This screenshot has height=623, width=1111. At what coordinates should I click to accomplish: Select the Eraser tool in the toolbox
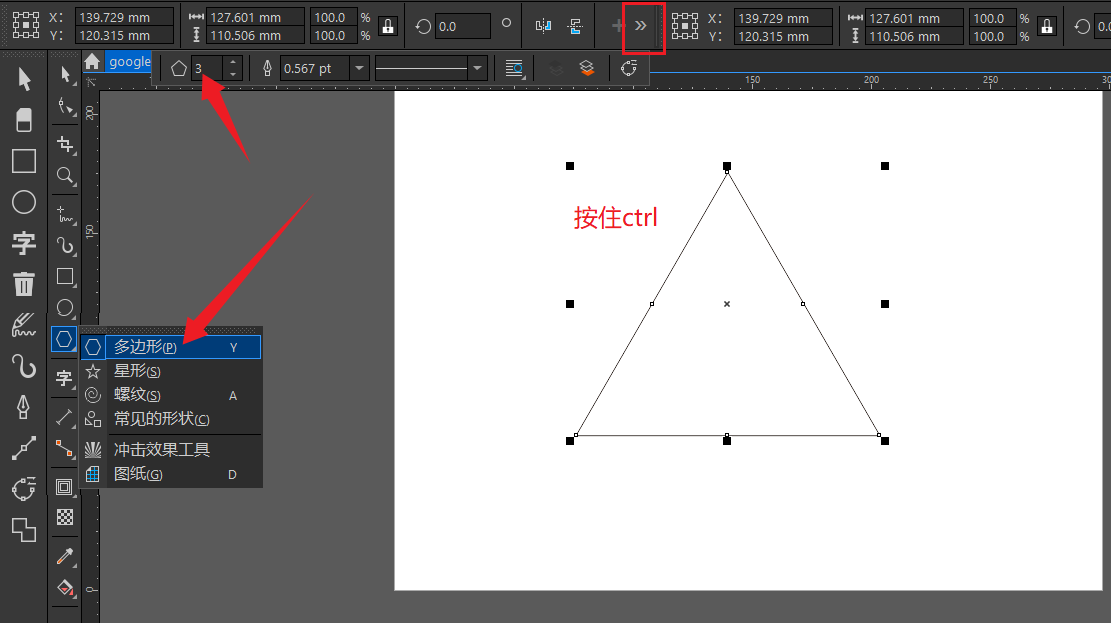(x=24, y=120)
